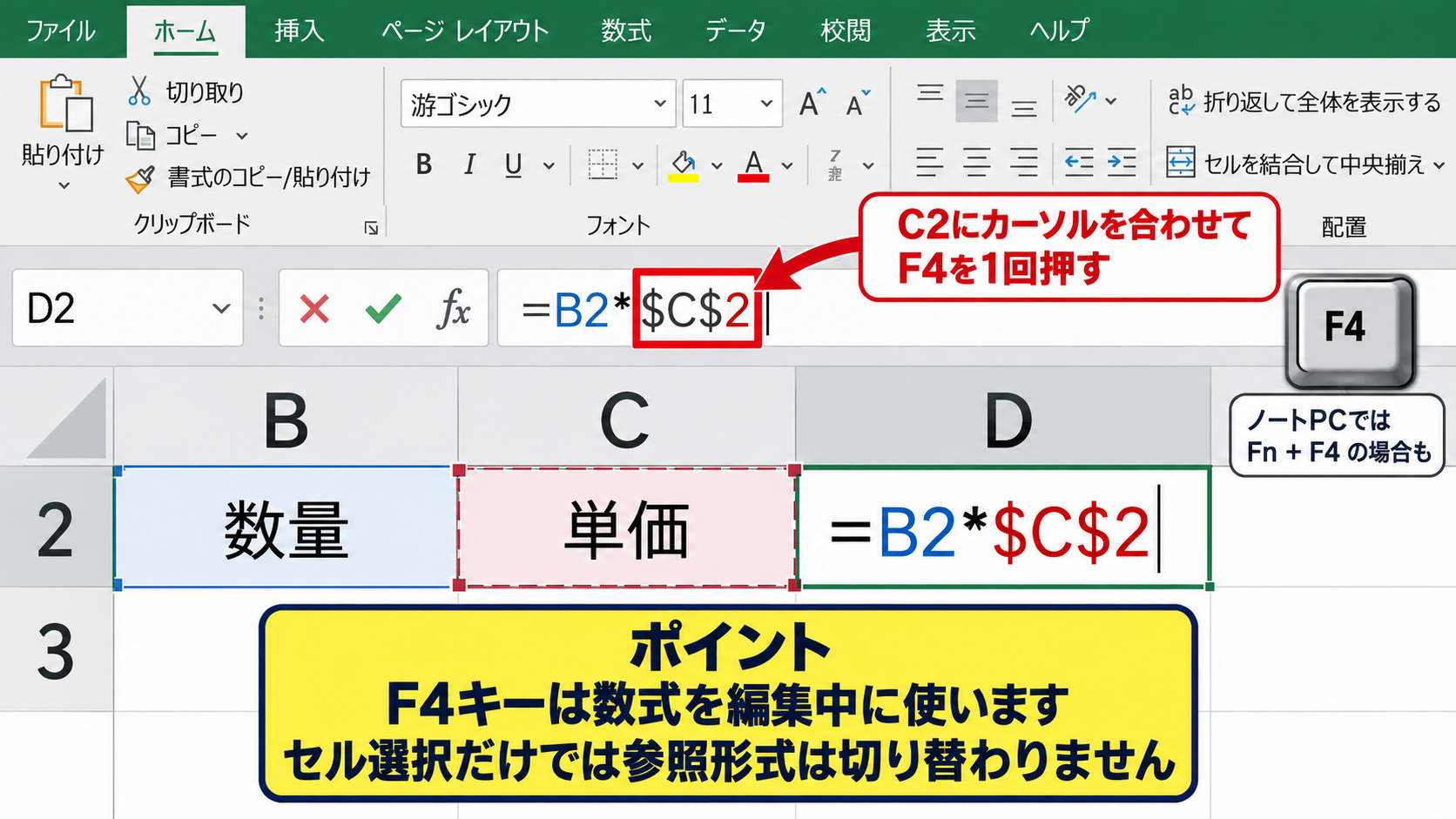The image size is (1456, 819).
Task: Open fill color dropdown arrow
Action: point(717,165)
